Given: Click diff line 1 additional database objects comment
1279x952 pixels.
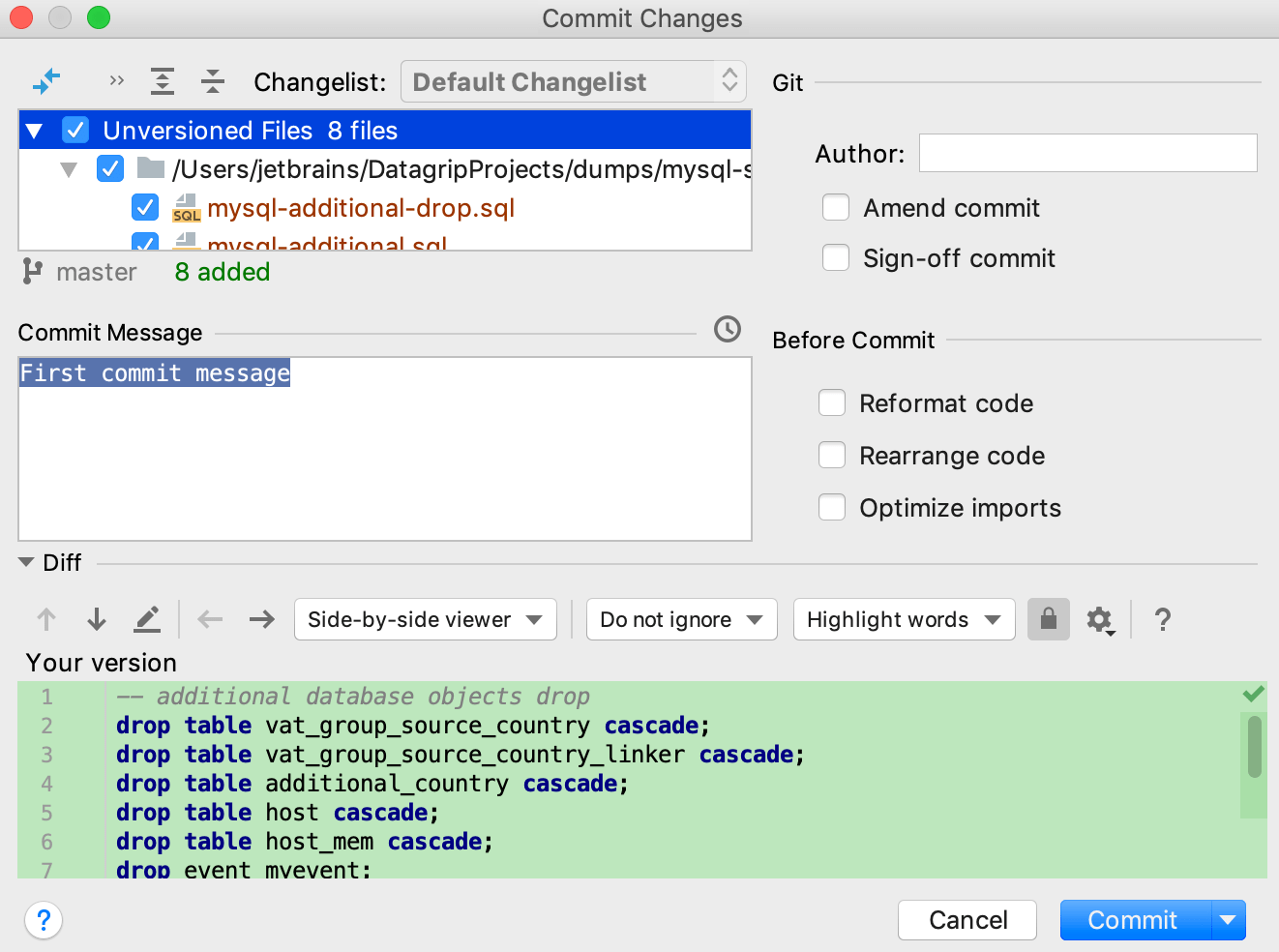Looking at the screenshot, I should pyautogui.click(x=353, y=697).
